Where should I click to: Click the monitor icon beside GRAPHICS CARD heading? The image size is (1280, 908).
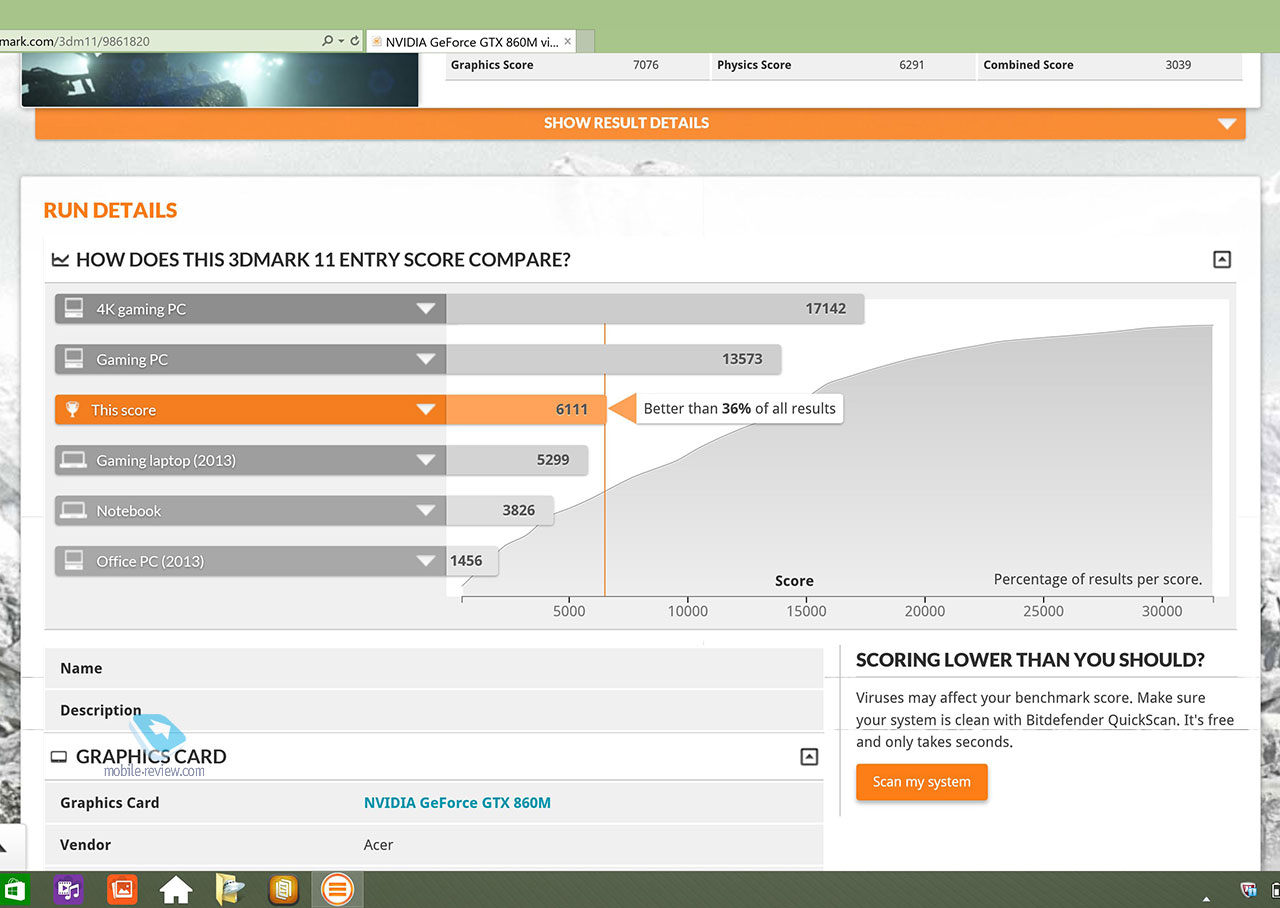tap(59, 757)
